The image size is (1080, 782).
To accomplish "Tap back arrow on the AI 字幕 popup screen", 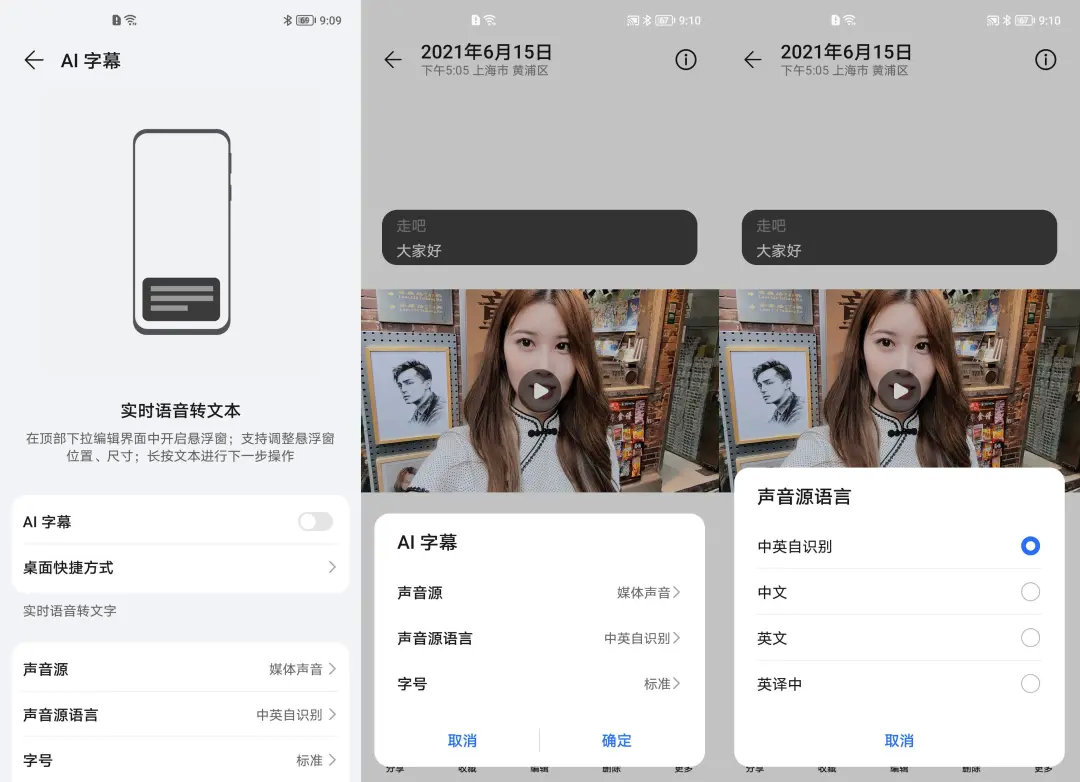I will tap(393, 60).
